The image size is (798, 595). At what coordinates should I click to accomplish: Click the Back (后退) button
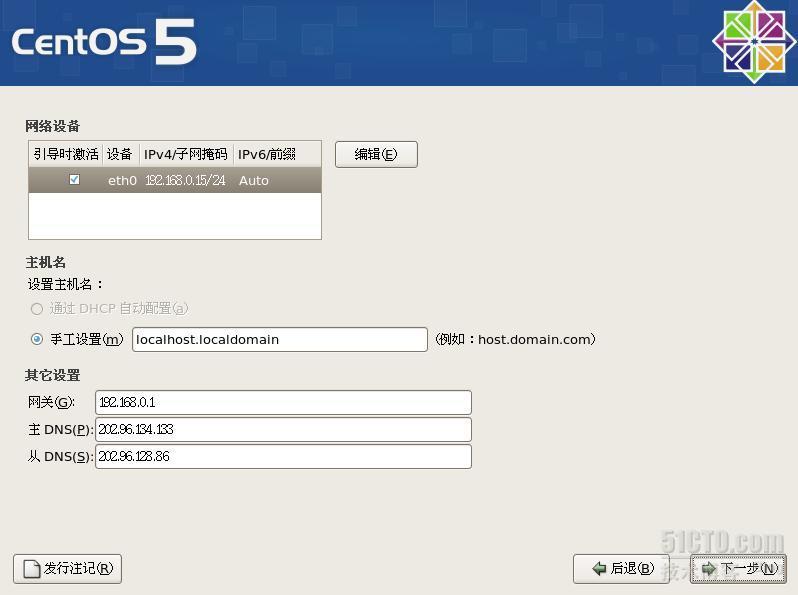[621, 568]
